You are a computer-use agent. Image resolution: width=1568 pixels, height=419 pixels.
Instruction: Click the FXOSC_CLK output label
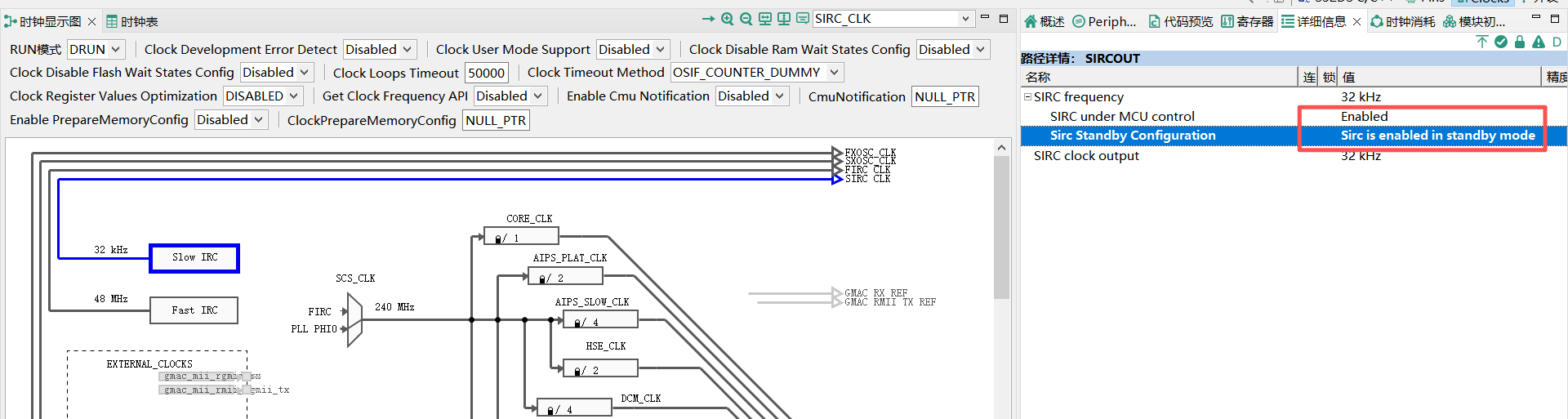[871, 153]
